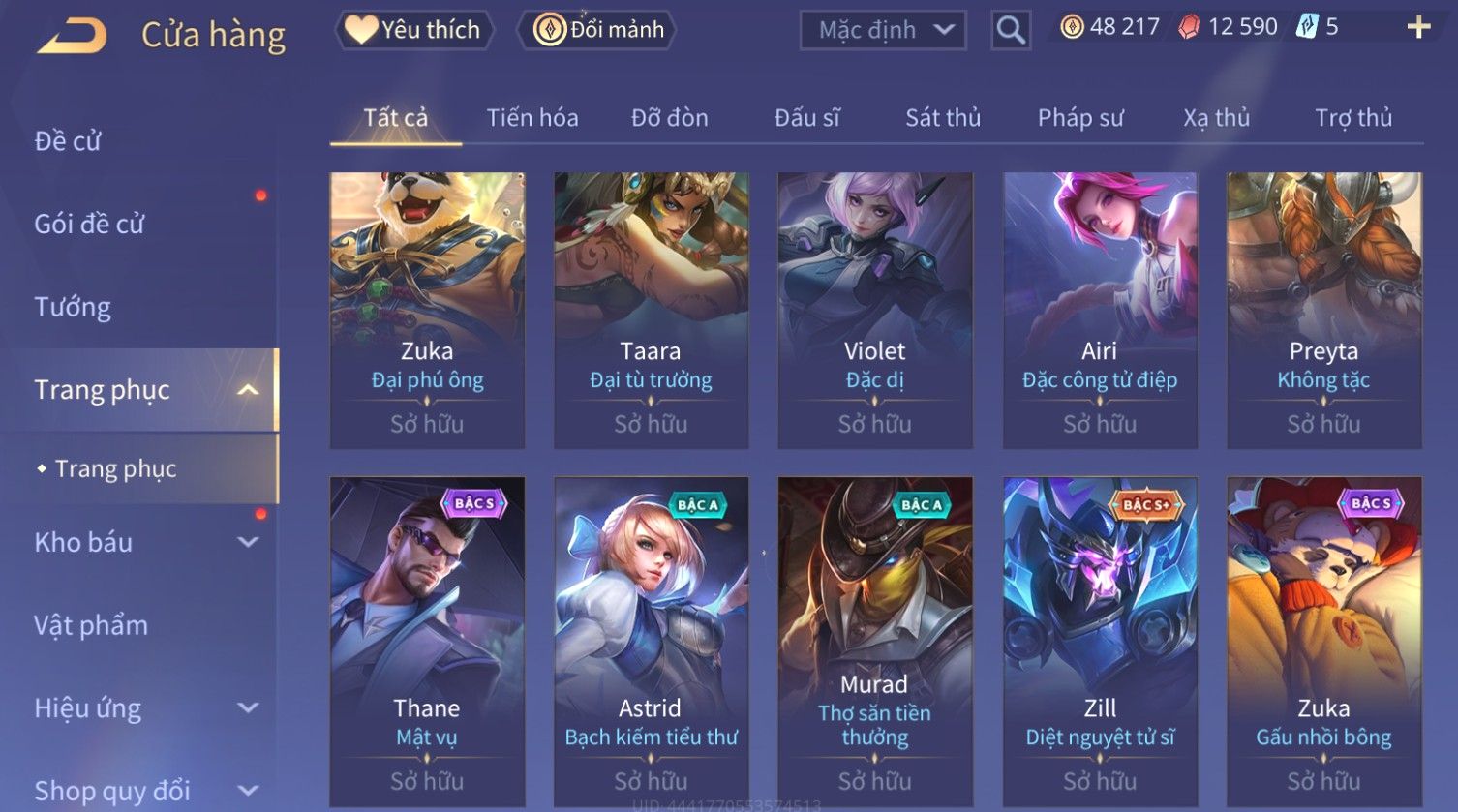Click the back arrow icon

(x=72, y=35)
